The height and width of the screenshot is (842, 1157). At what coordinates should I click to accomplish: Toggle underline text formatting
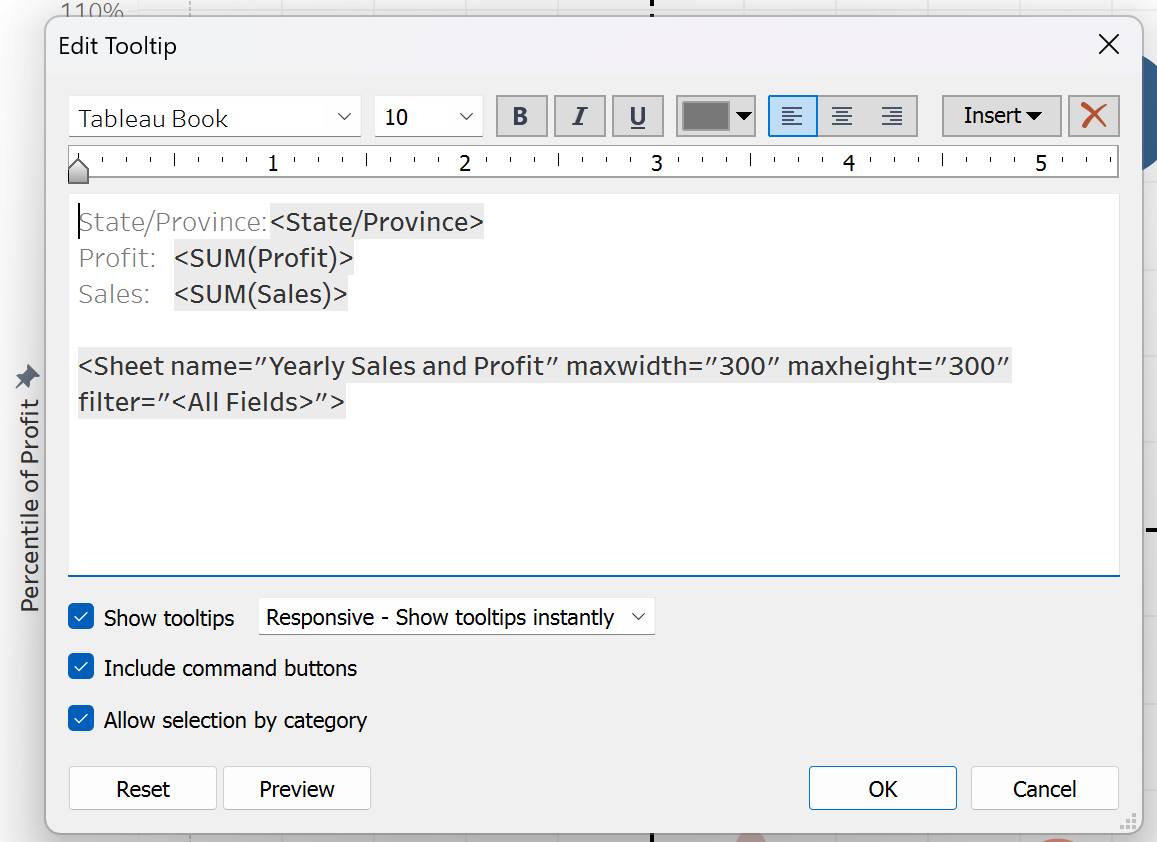coord(637,116)
